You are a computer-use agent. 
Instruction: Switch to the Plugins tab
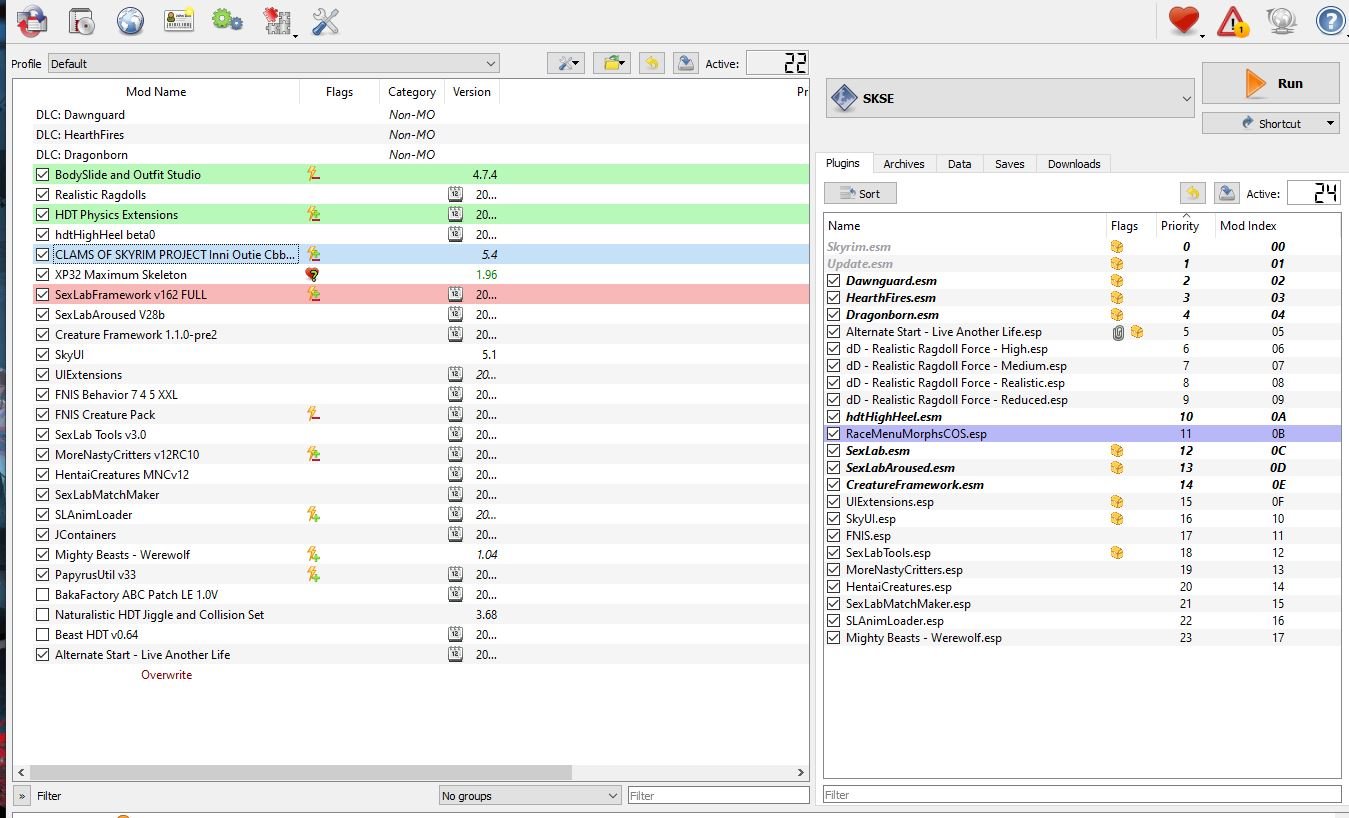pos(843,163)
